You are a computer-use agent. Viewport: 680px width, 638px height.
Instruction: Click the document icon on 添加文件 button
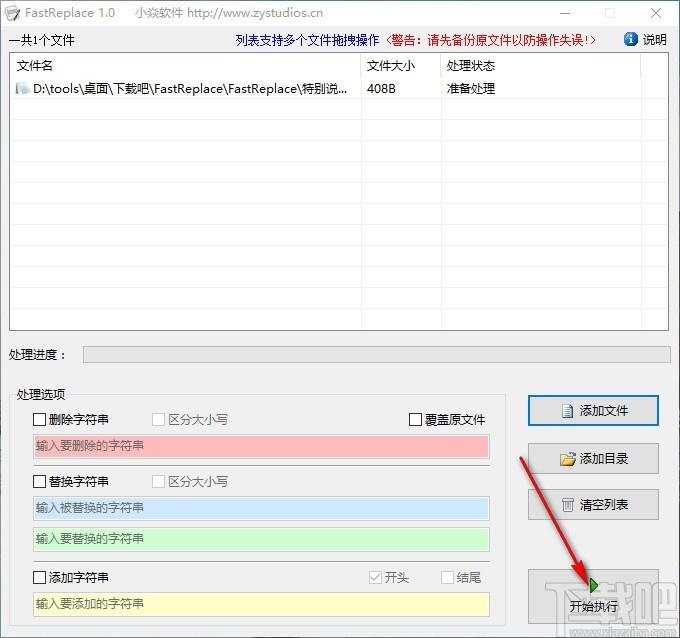(567, 410)
